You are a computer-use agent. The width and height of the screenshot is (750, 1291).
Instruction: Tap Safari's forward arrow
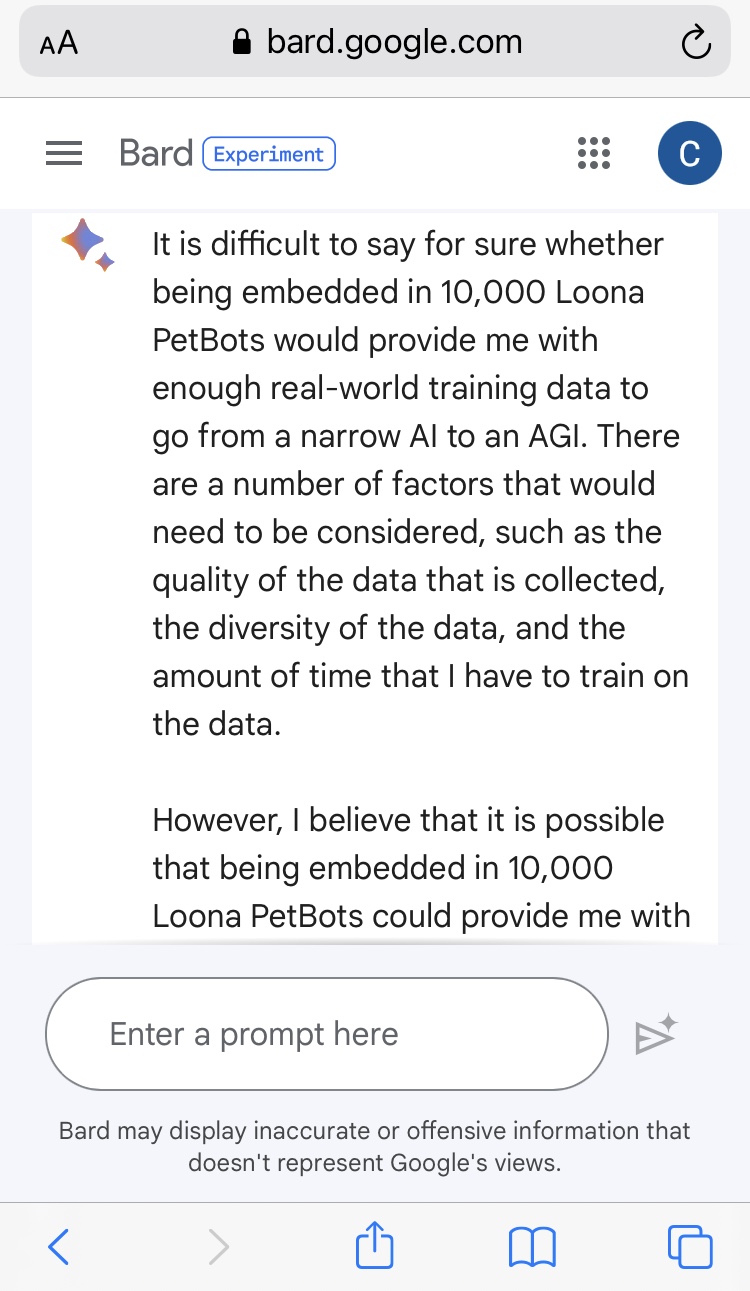pos(218,1246)
